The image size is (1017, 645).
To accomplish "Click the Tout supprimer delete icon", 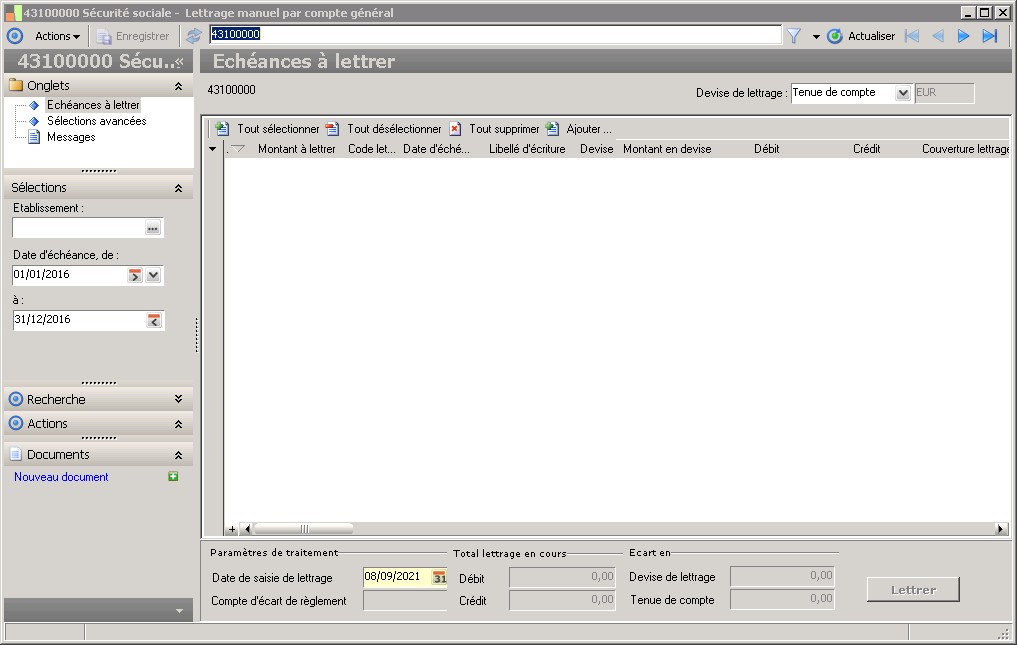I will pyautogui.click(x=455, y=129).
